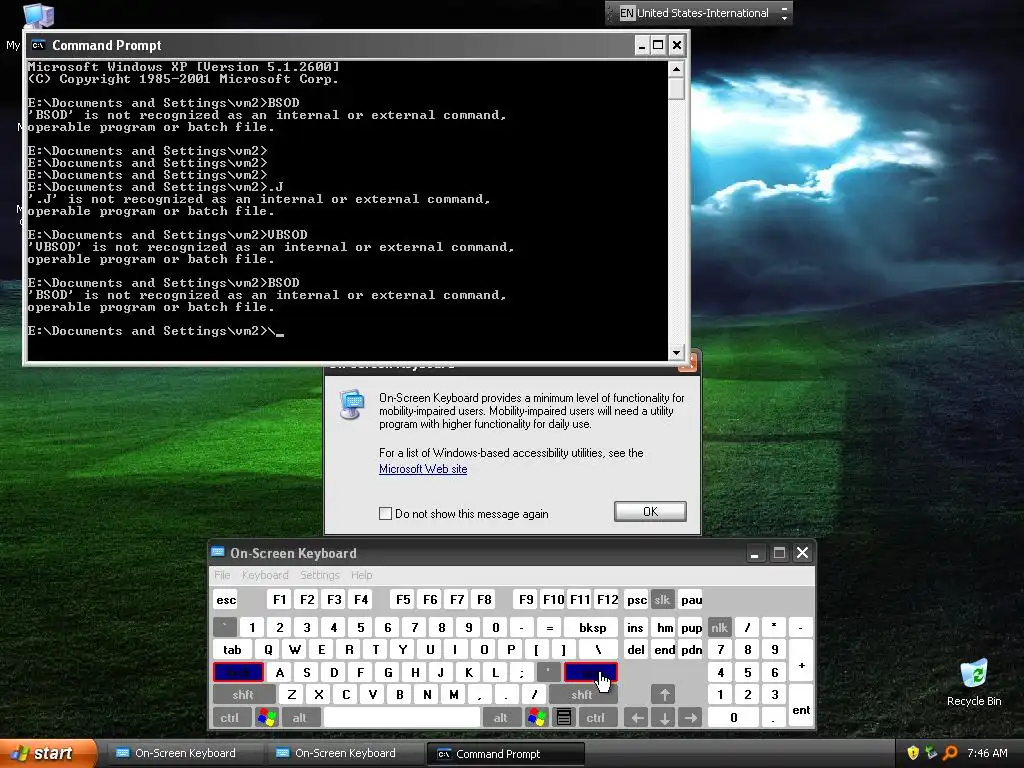
Task: Toggle the left alt key
Action: coord(299,718)
